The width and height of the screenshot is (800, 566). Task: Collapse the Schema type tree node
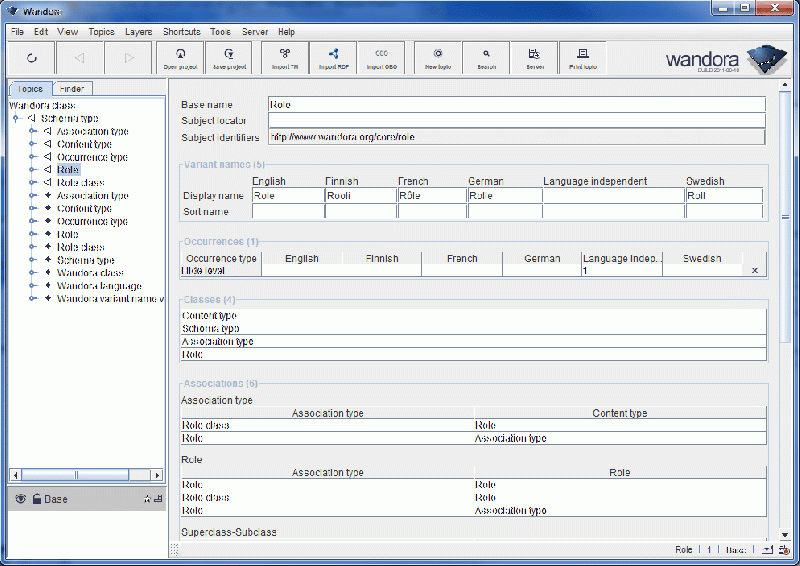[x=16, y=118]
